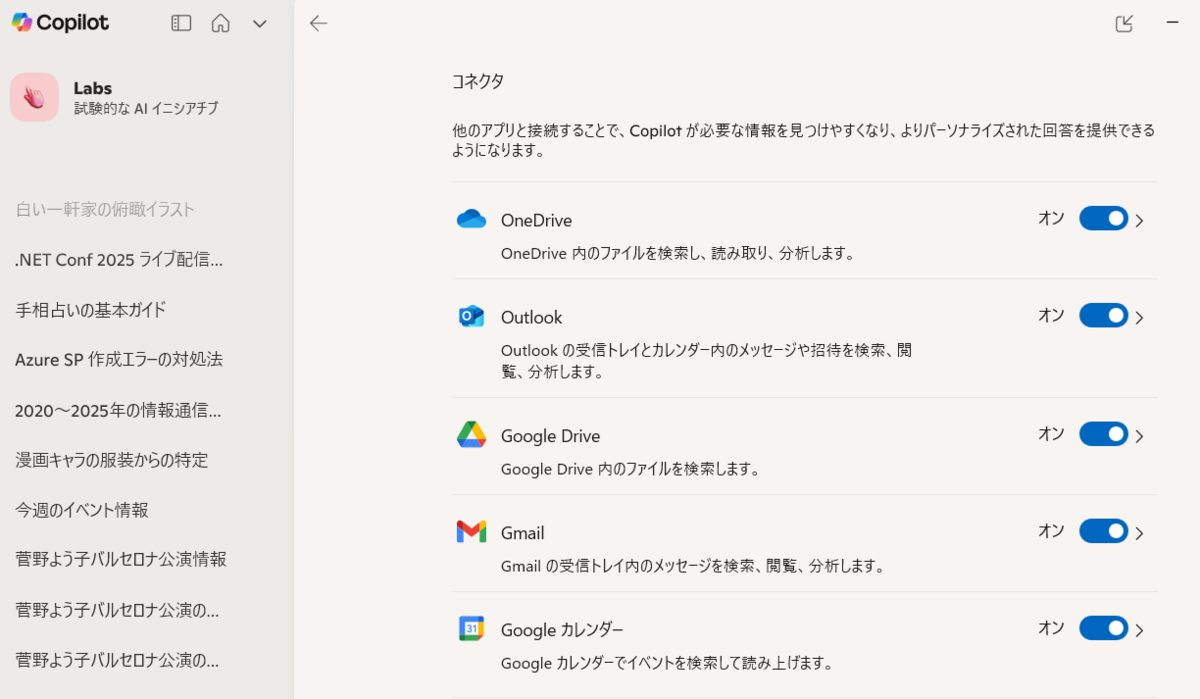Click the Copilot logo icon
The height and width of the screenshot is (699, 1200).
point(21,22)
